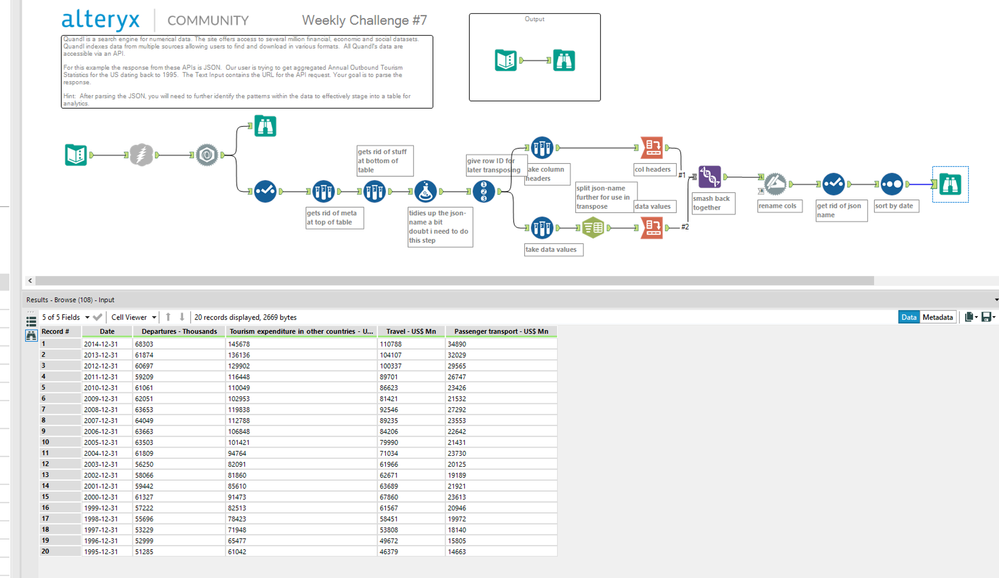Viewport: 999px width, 578px height.
Task: Select the final Browse tool
Action: 950,184
